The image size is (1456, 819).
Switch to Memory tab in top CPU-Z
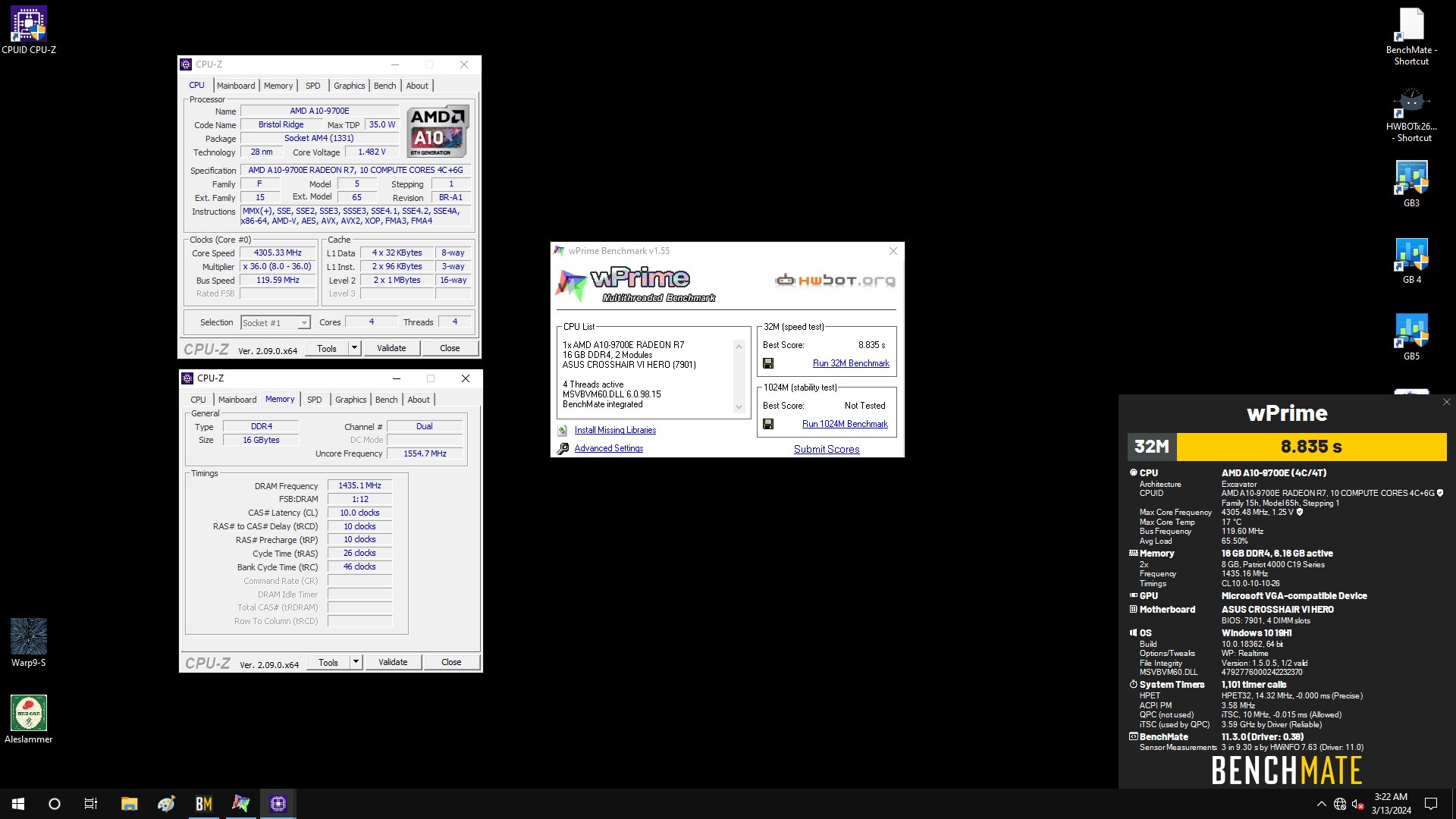point(278,86)
